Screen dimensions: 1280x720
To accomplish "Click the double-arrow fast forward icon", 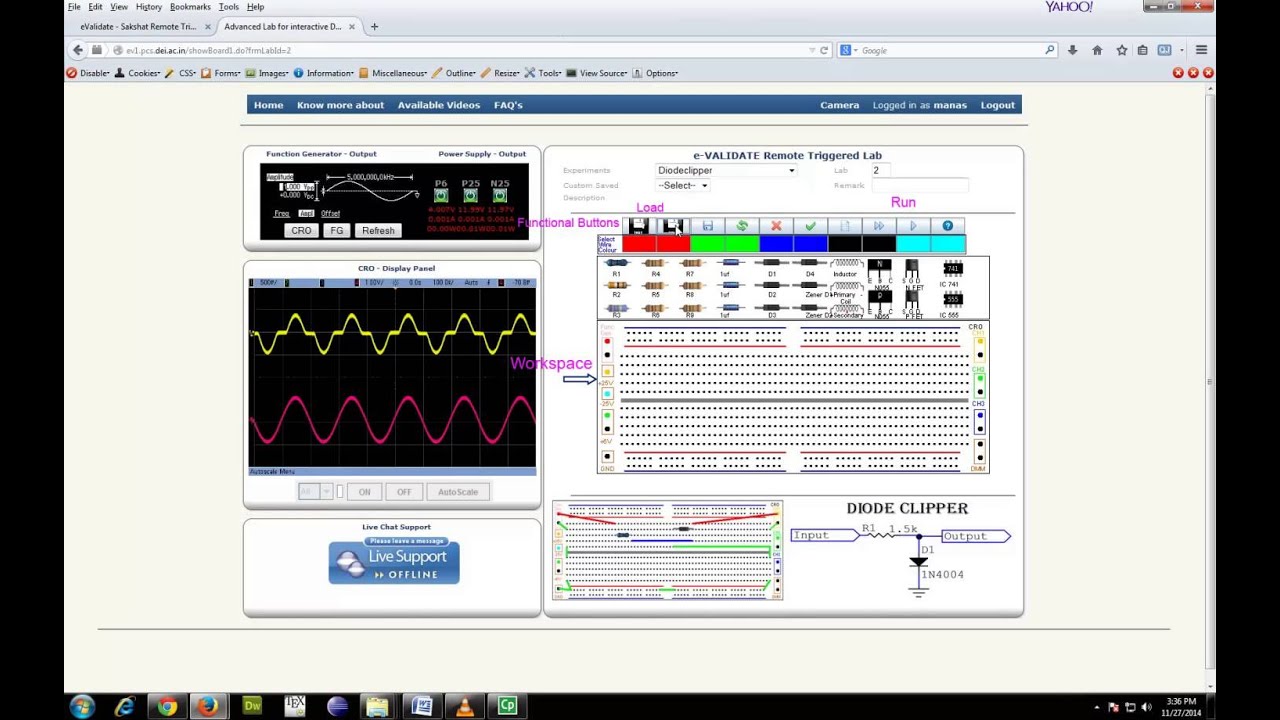I will (879, 226).
